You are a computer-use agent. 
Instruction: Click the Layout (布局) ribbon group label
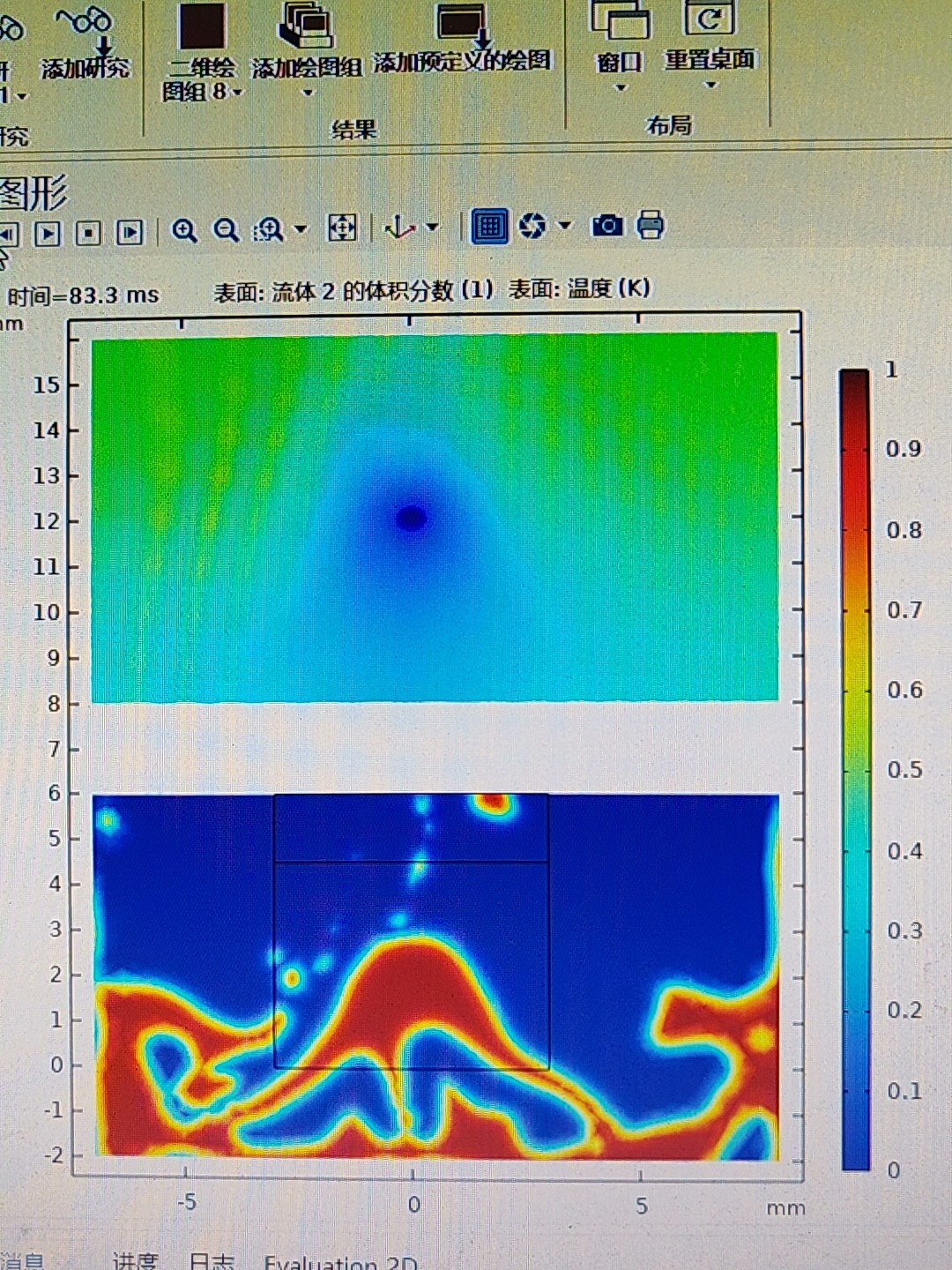tap(669, 125)
